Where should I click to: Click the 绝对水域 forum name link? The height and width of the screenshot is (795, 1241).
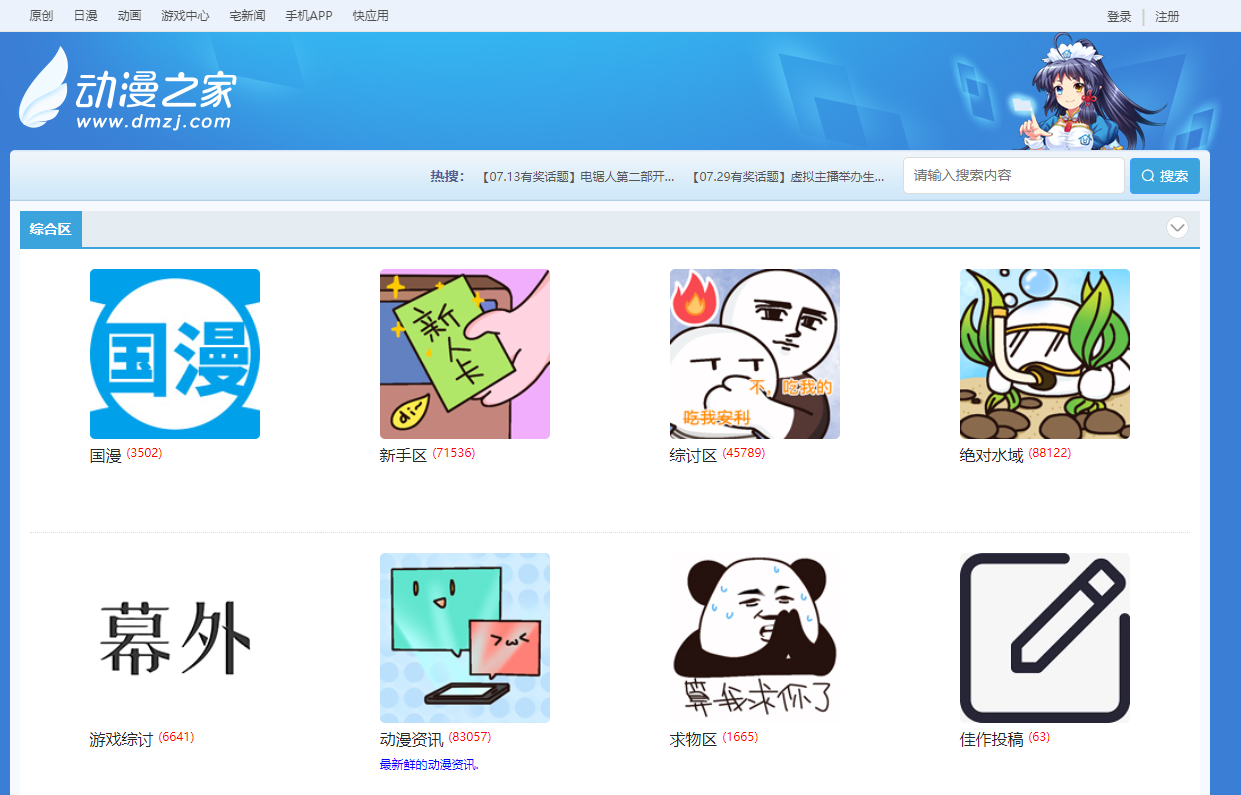pos(992,456)
